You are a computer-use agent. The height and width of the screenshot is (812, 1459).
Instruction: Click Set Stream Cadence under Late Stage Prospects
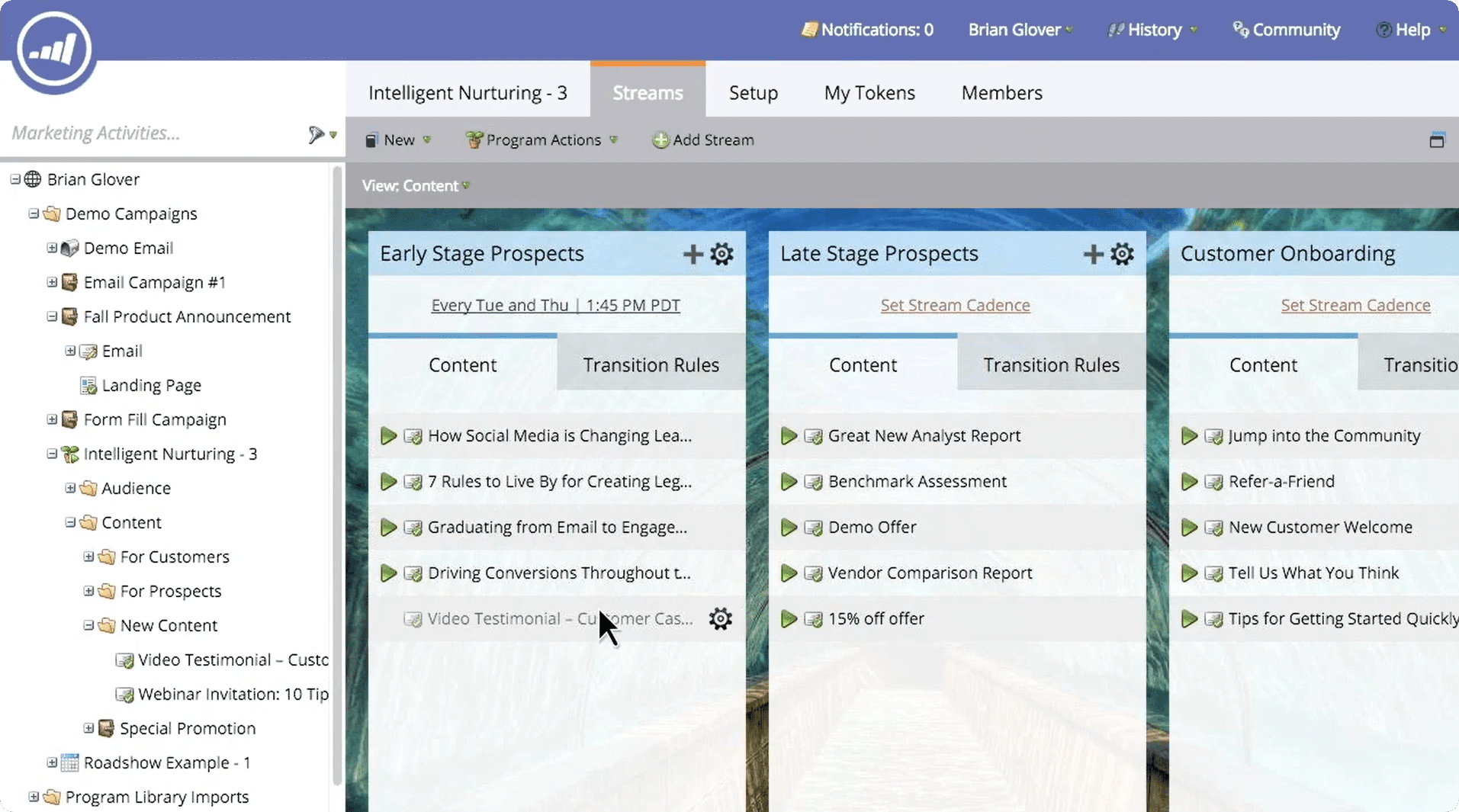pos(955,305)
